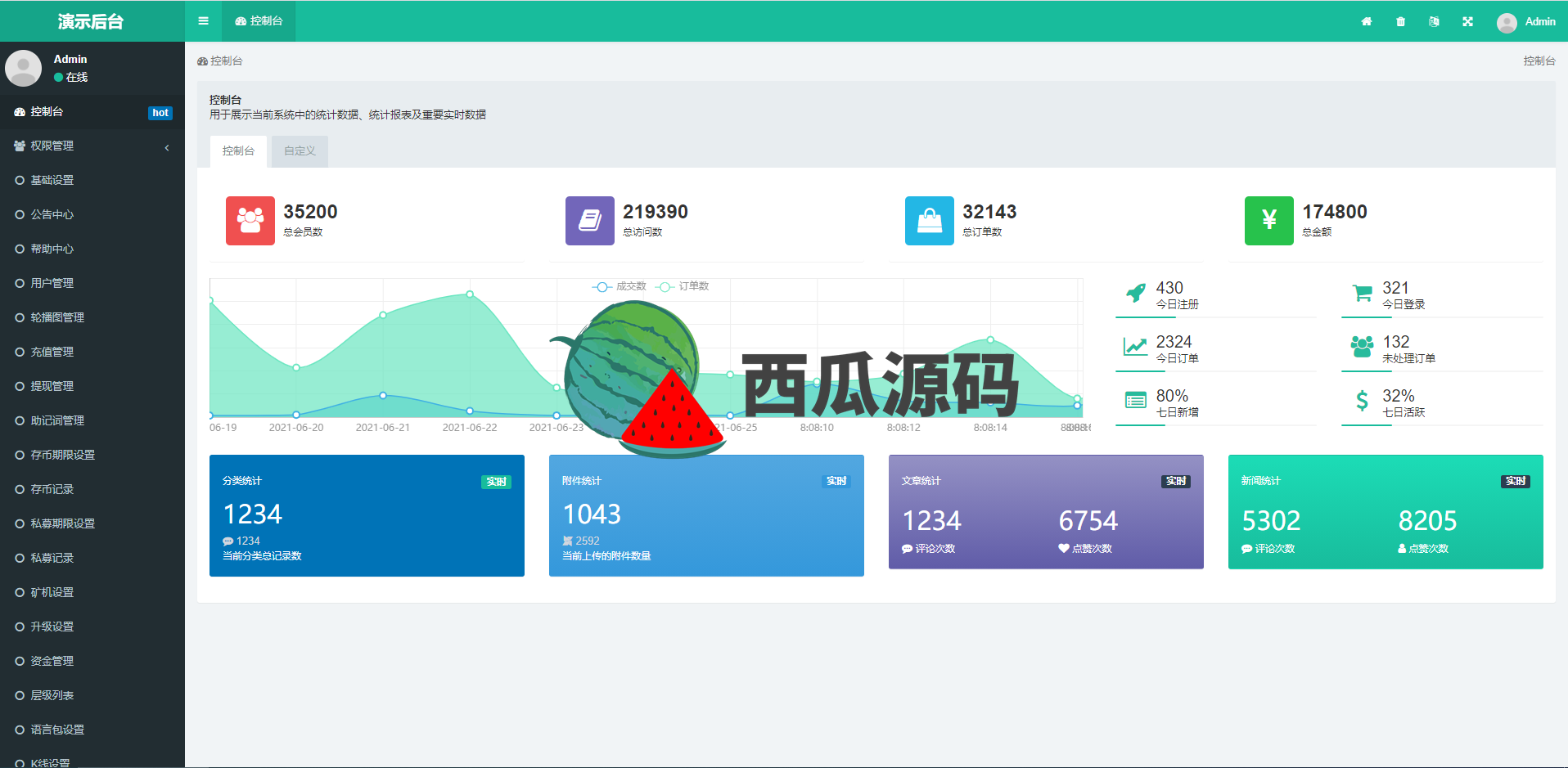Select 控制台 tab in top navbar
The image size is (1568, 768).
coord(259,21)
